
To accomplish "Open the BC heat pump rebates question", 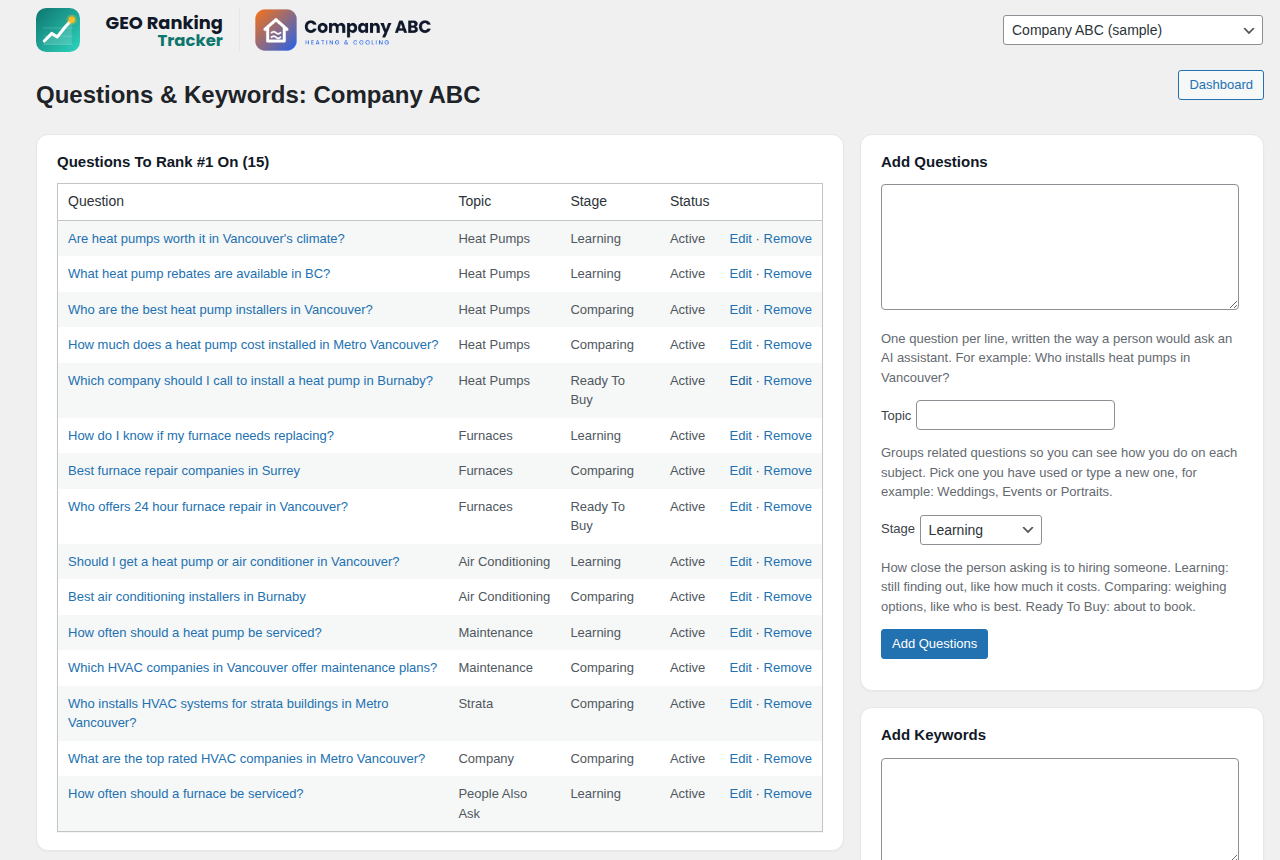I will 199,274.
